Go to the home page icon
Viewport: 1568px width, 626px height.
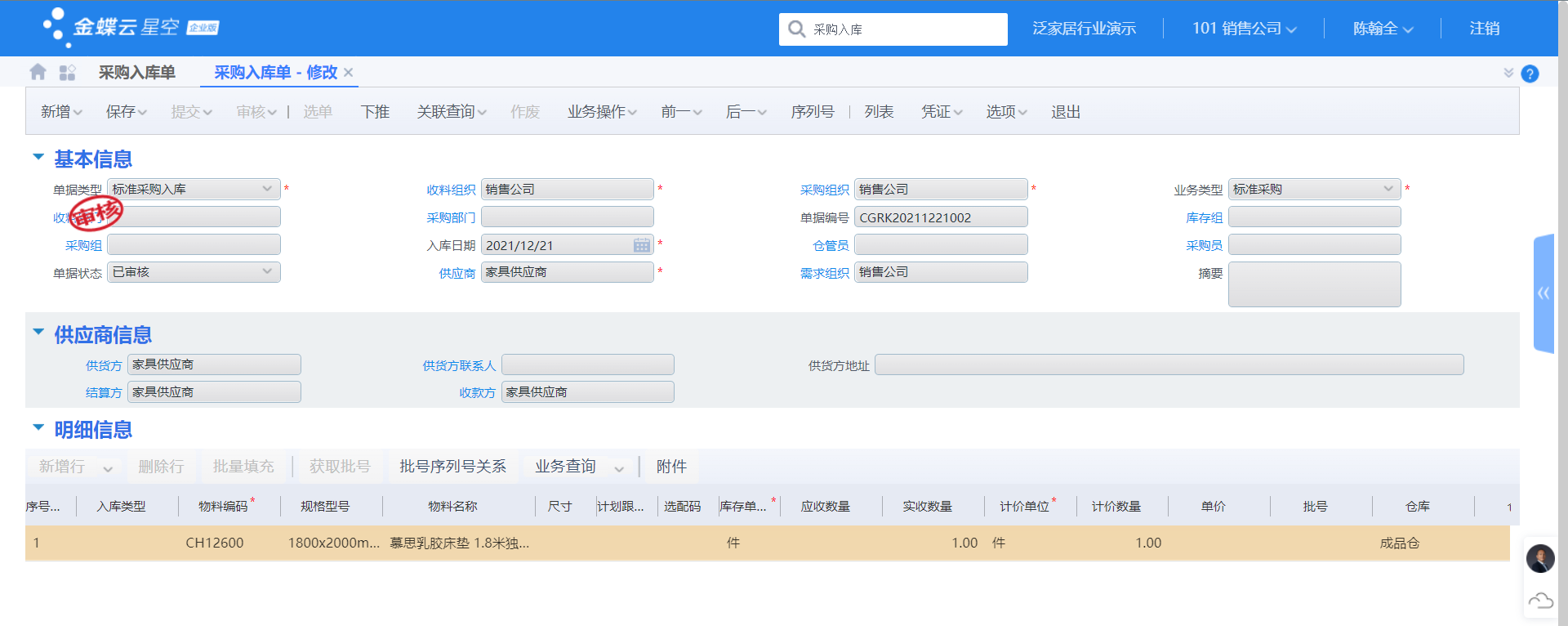point(38,72)
